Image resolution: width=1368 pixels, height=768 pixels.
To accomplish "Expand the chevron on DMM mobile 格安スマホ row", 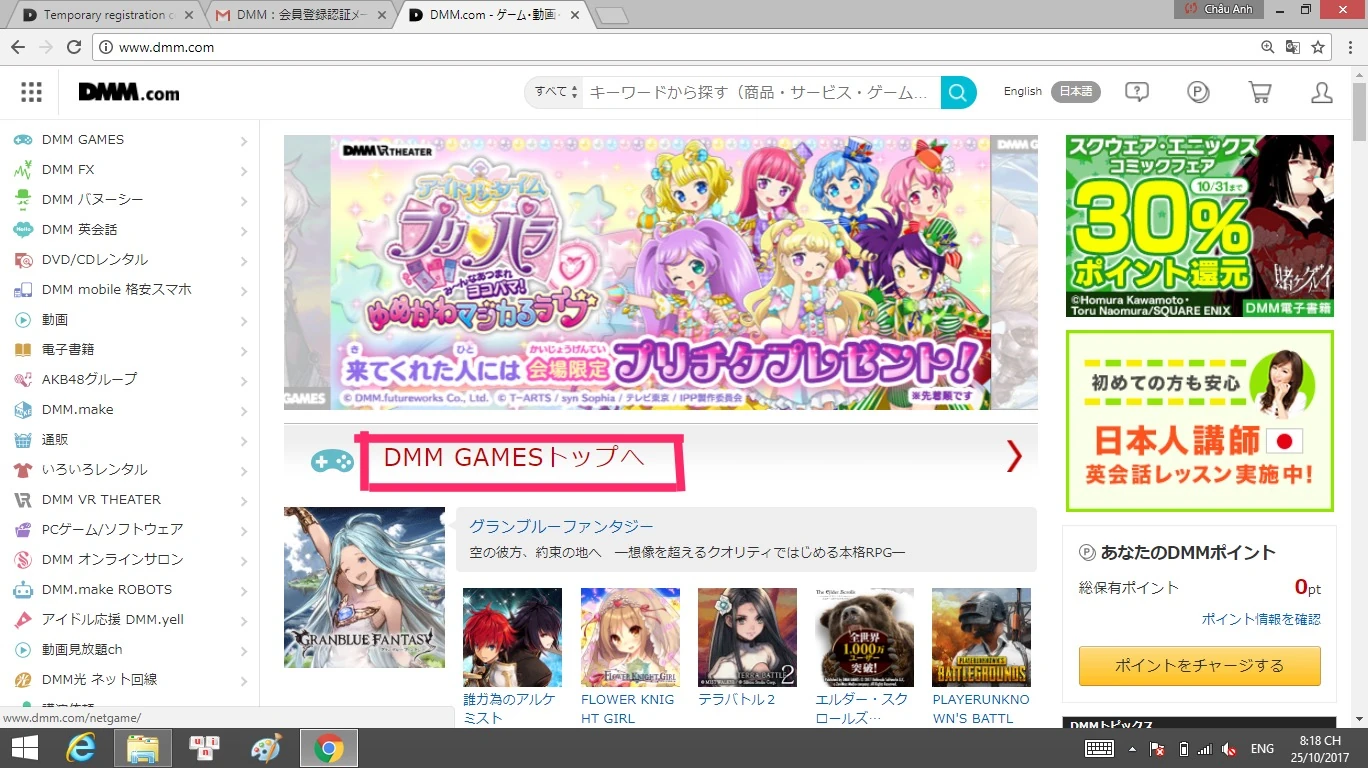I will [244, 292].
